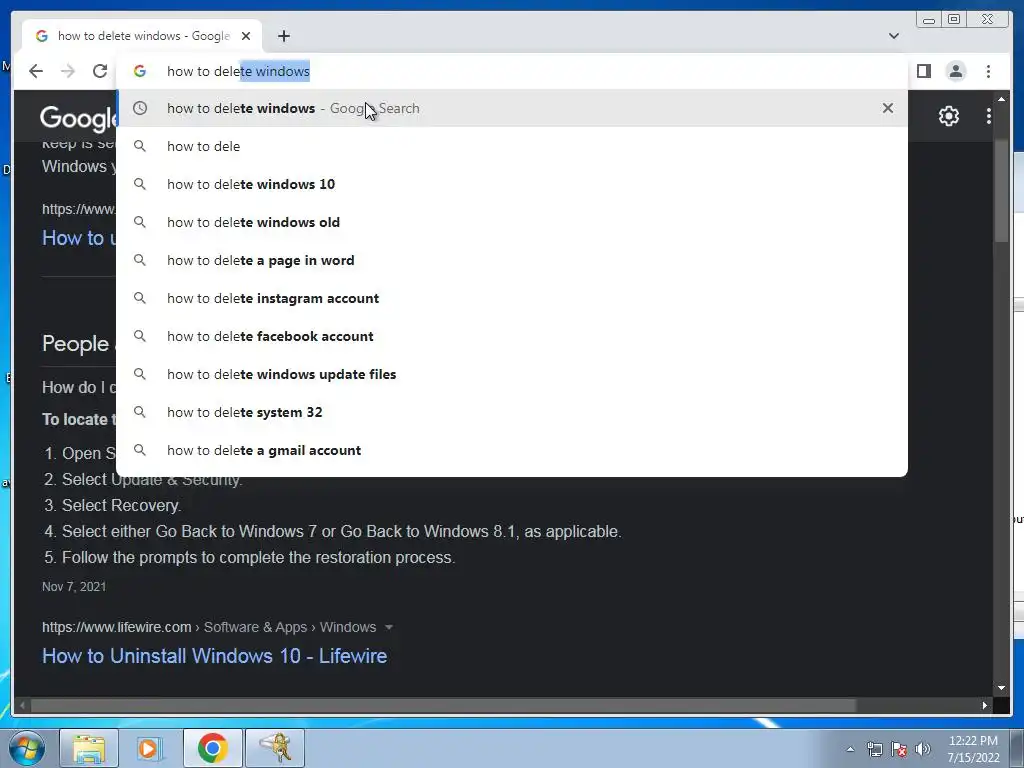Choose suggestion 'how to dele'

click(512, 146)
